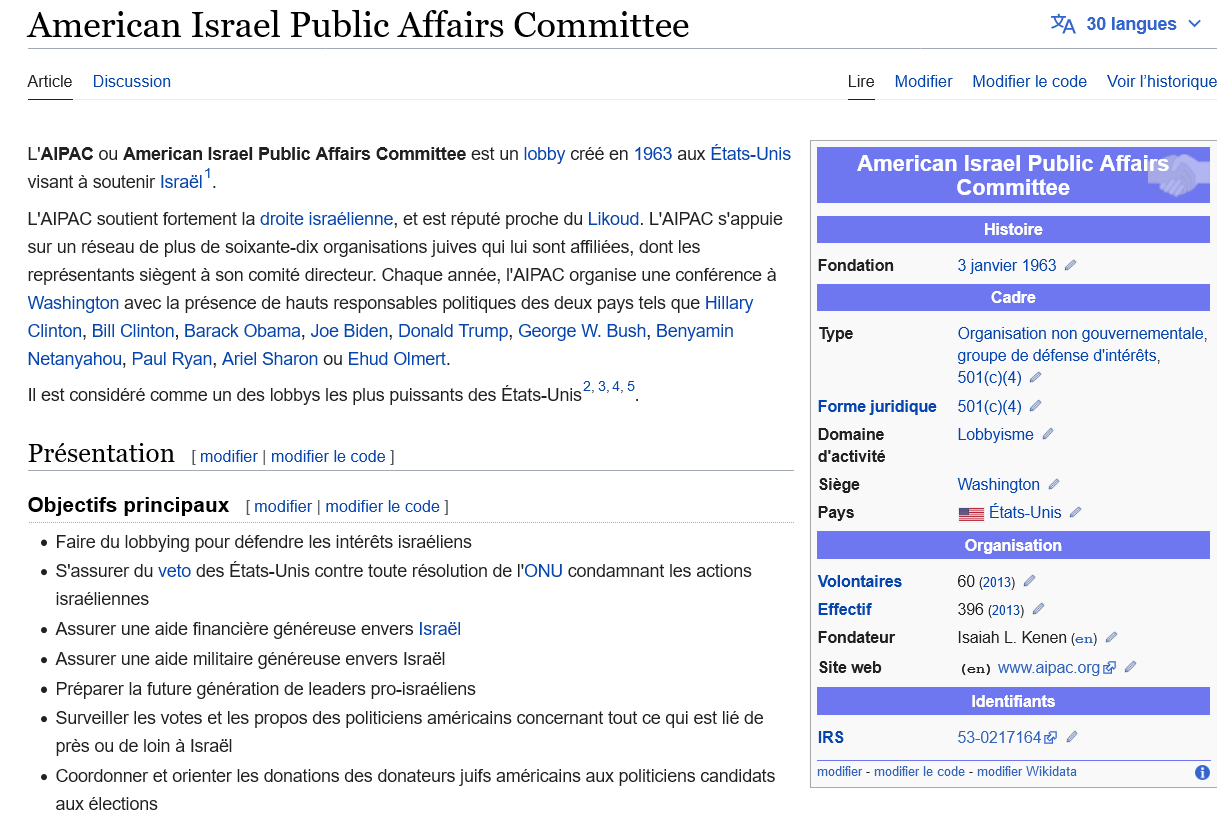This screenshot has height=822, width=1217.
Task: Click the pencil icon next to 3 janvier 1963
Action: (x=1070, y=266)
